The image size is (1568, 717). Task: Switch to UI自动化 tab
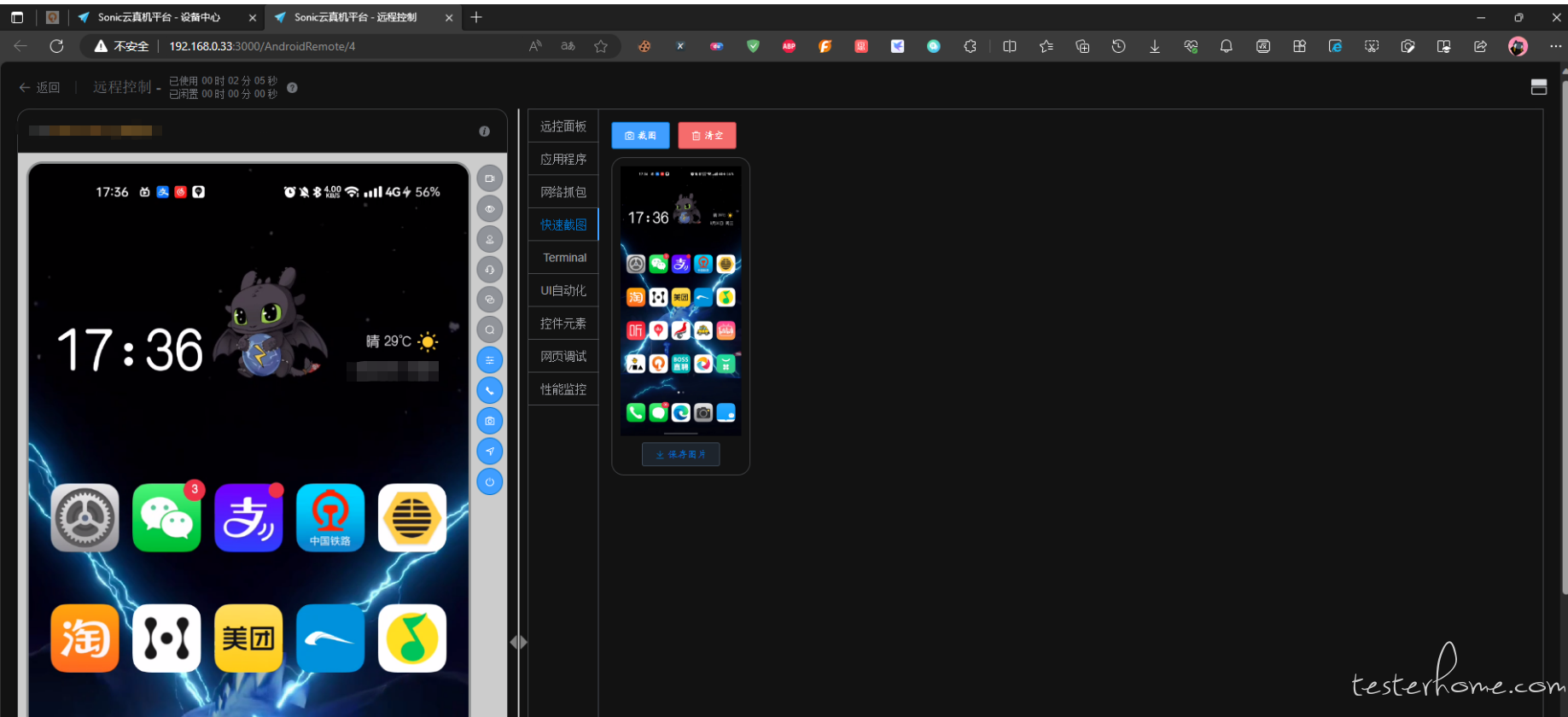coord(563,290)
